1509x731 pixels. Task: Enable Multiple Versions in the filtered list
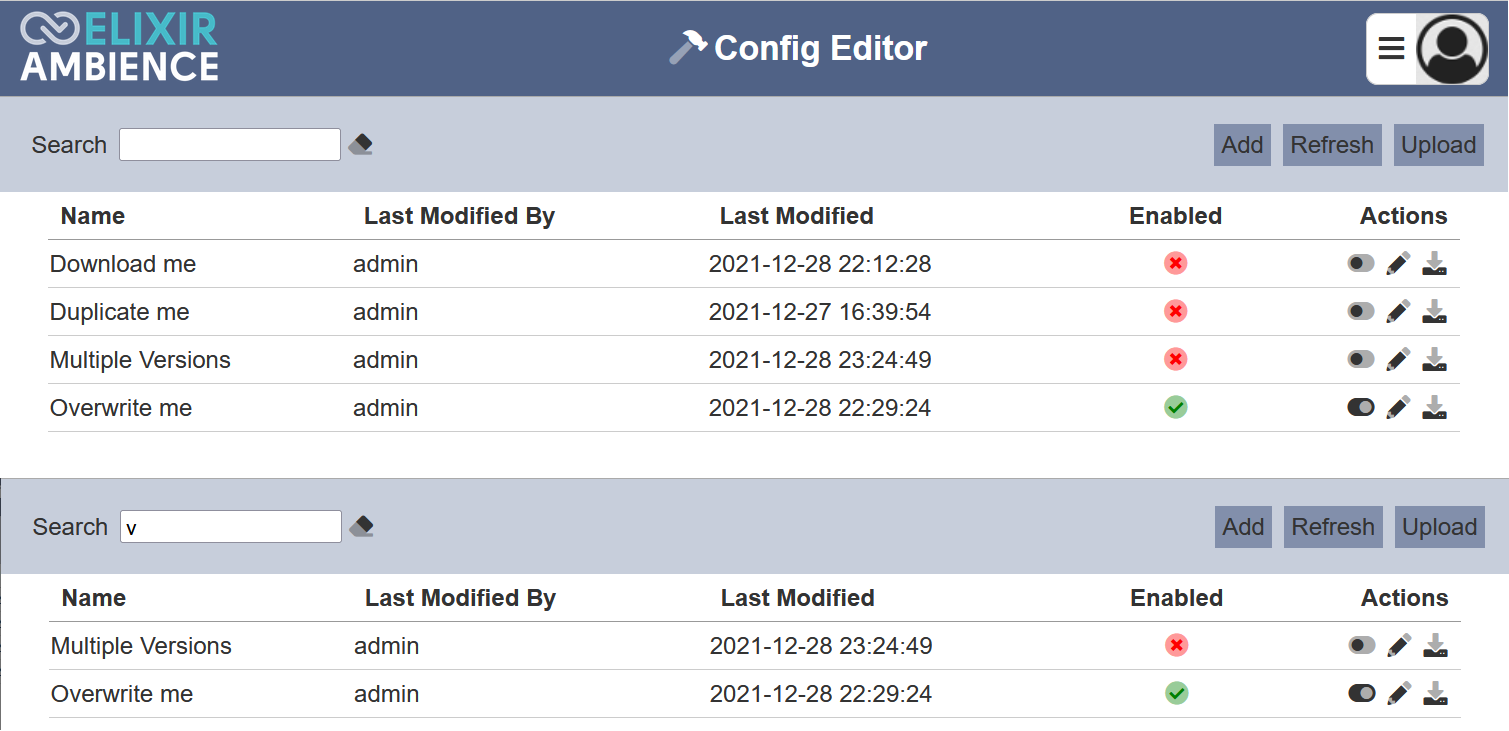[1362, 646]
